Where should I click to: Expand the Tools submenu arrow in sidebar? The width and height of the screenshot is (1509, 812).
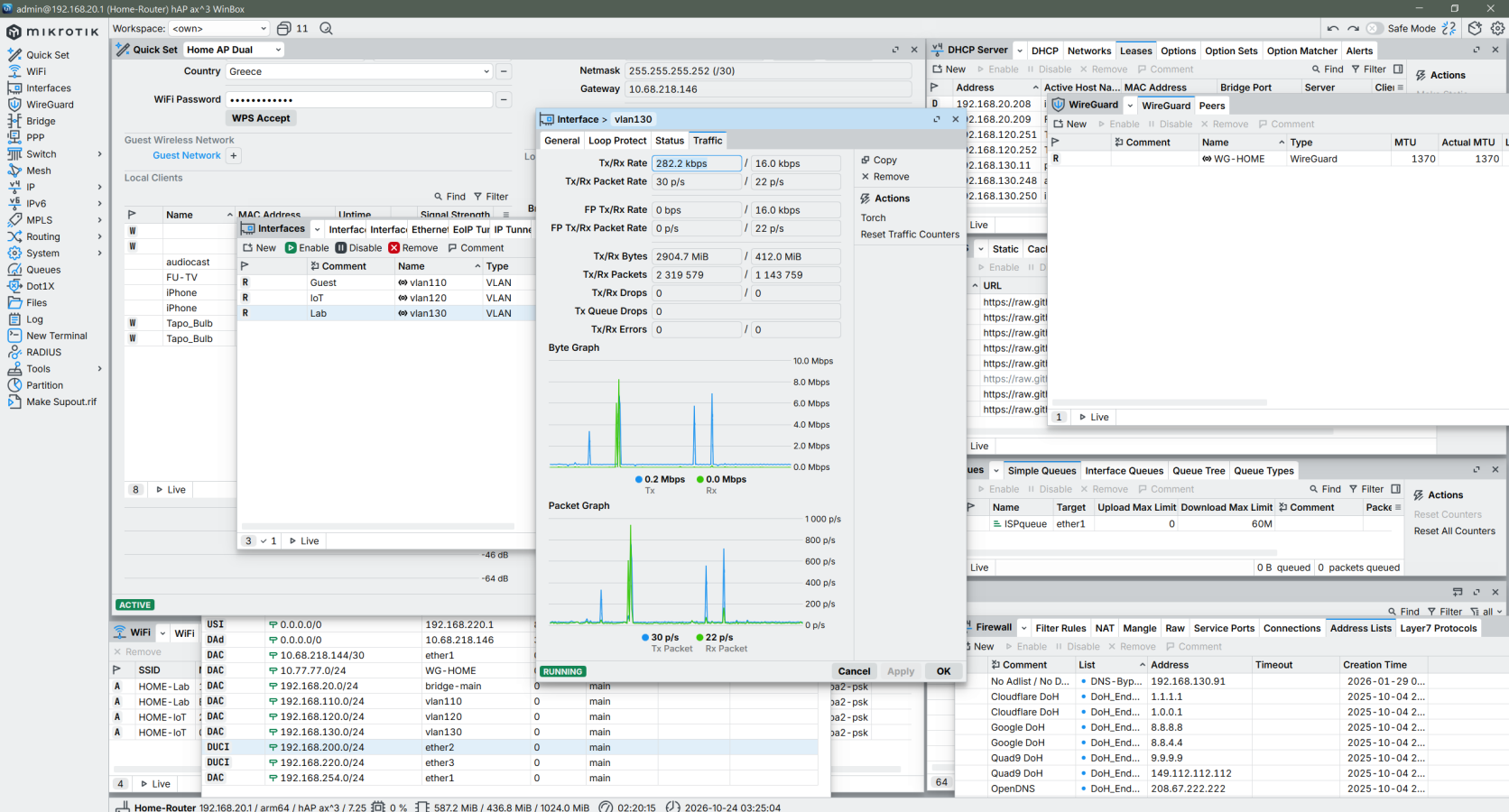99,369
